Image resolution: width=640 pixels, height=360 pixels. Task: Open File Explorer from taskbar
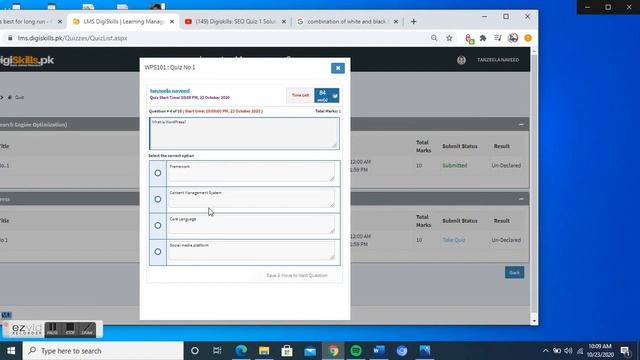click(x=264, y=351)
